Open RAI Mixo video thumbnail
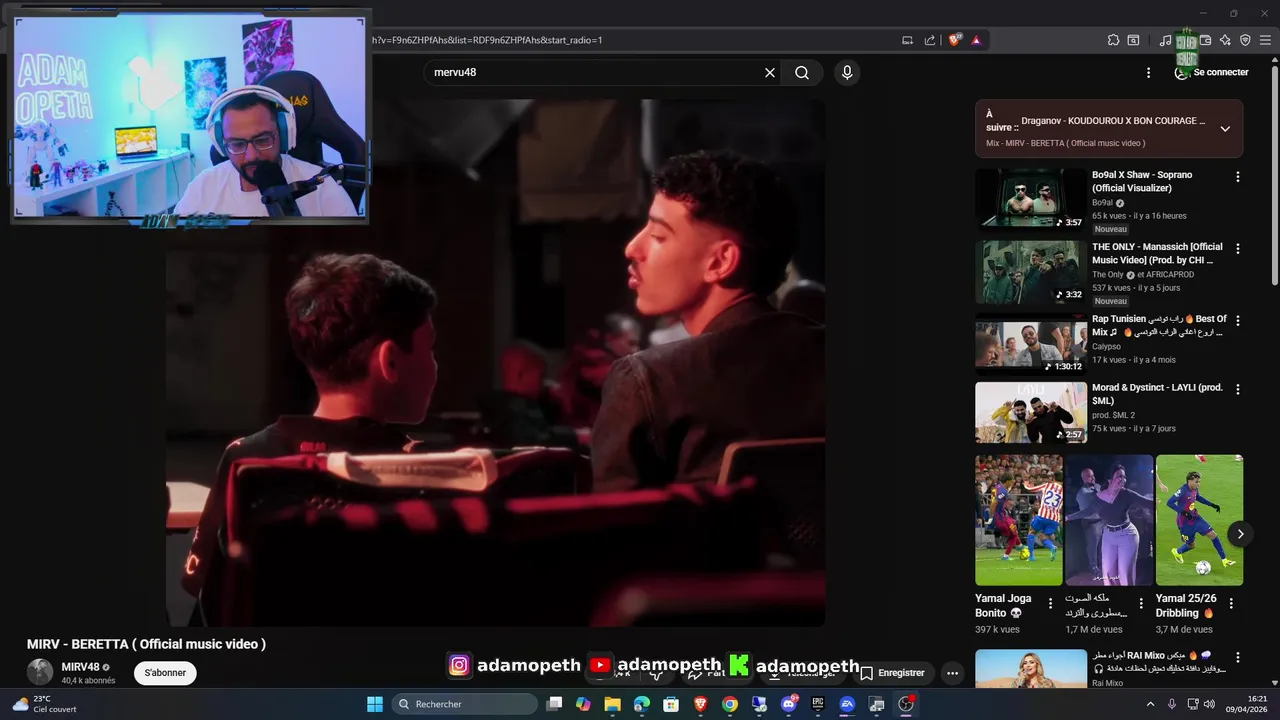This screenshot has width=1280, height=720. click(x=1031, y=669)
